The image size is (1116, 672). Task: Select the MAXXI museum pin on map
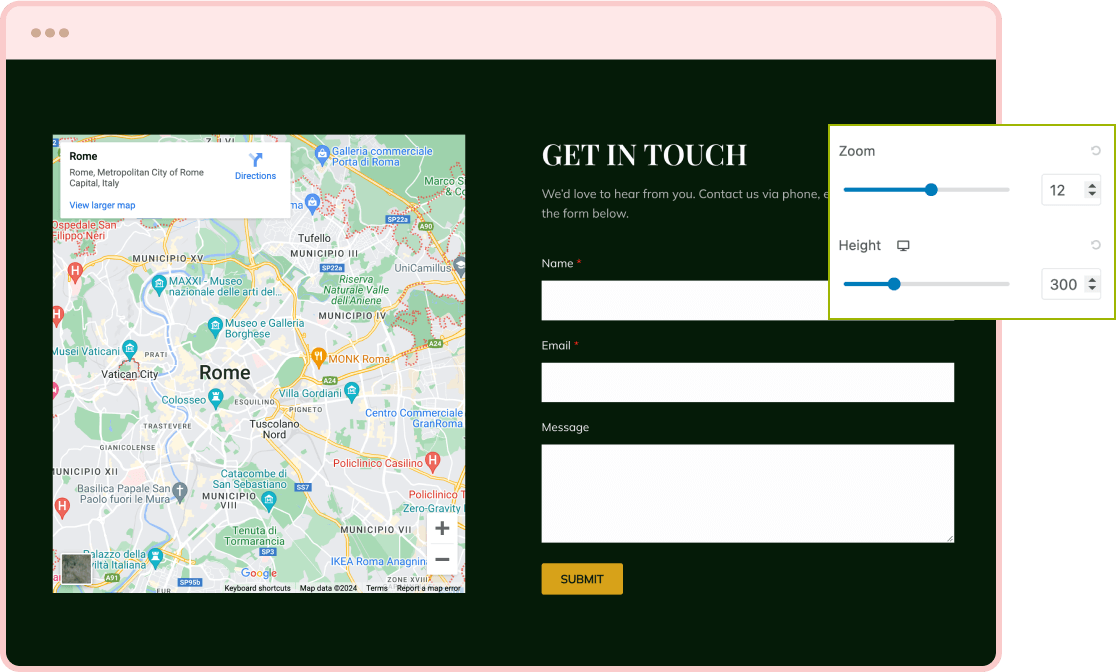(x=159, y=285)
